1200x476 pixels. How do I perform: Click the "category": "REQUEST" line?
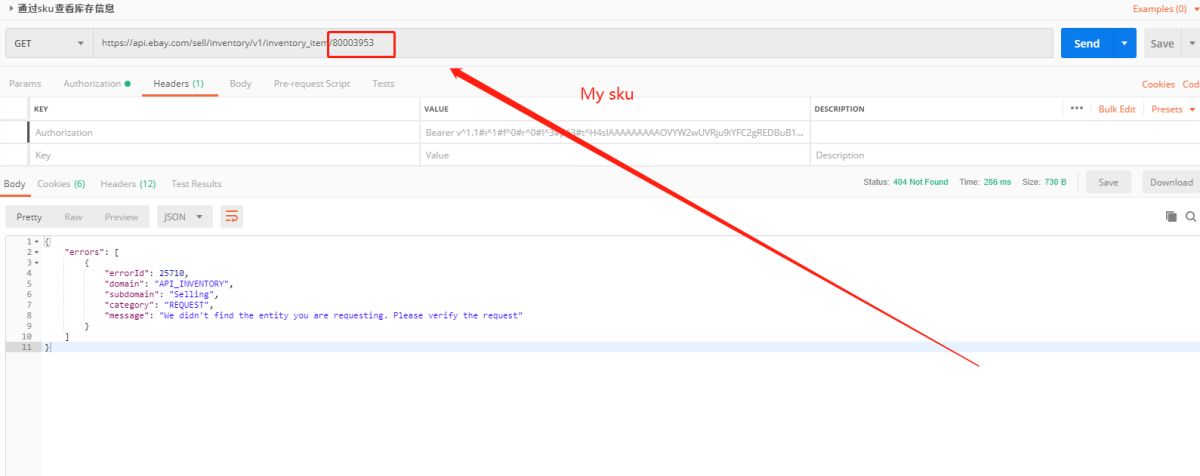coord(158,305)
